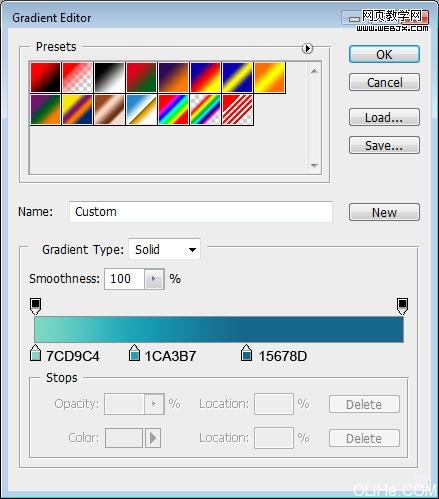Open the Presets flyout menu arrow
This screenshot has width=439, height=499.
(307, 49)
